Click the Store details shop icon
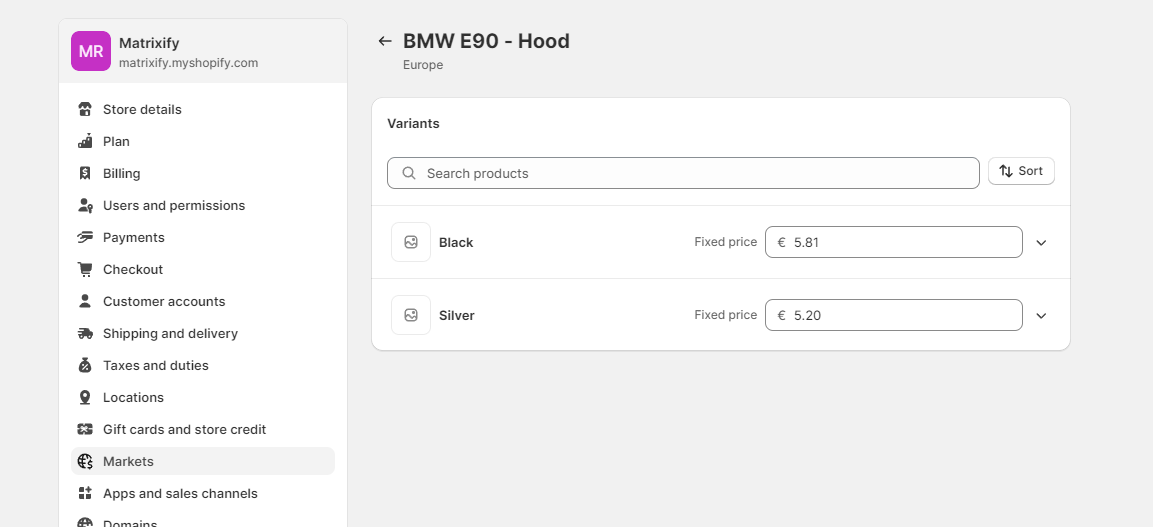This screenshot has width=1153, height=527. (85, 109)
